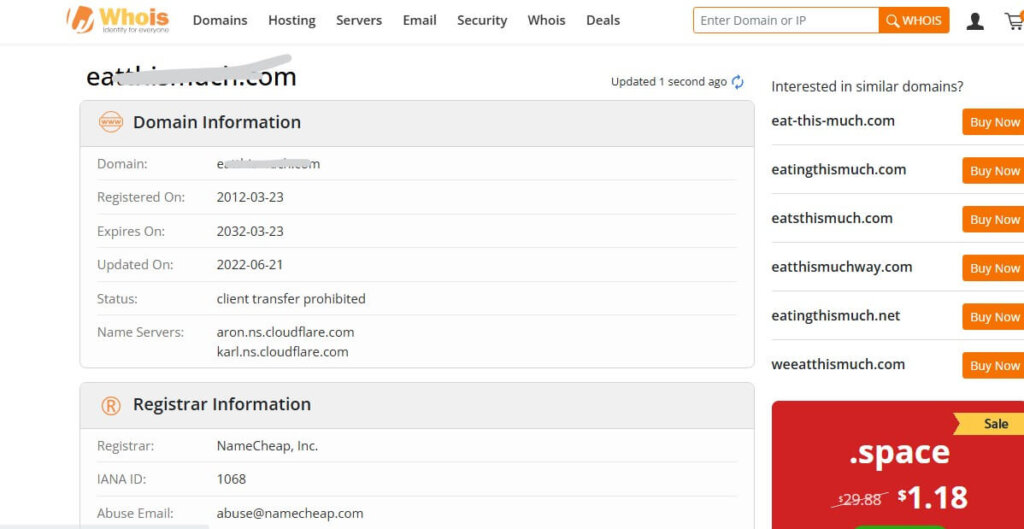Click the orange WHOIS search button
Image resolution: width=1024 pixels, height=529 pixels.
pyautogui.click(x=914, y=20)
